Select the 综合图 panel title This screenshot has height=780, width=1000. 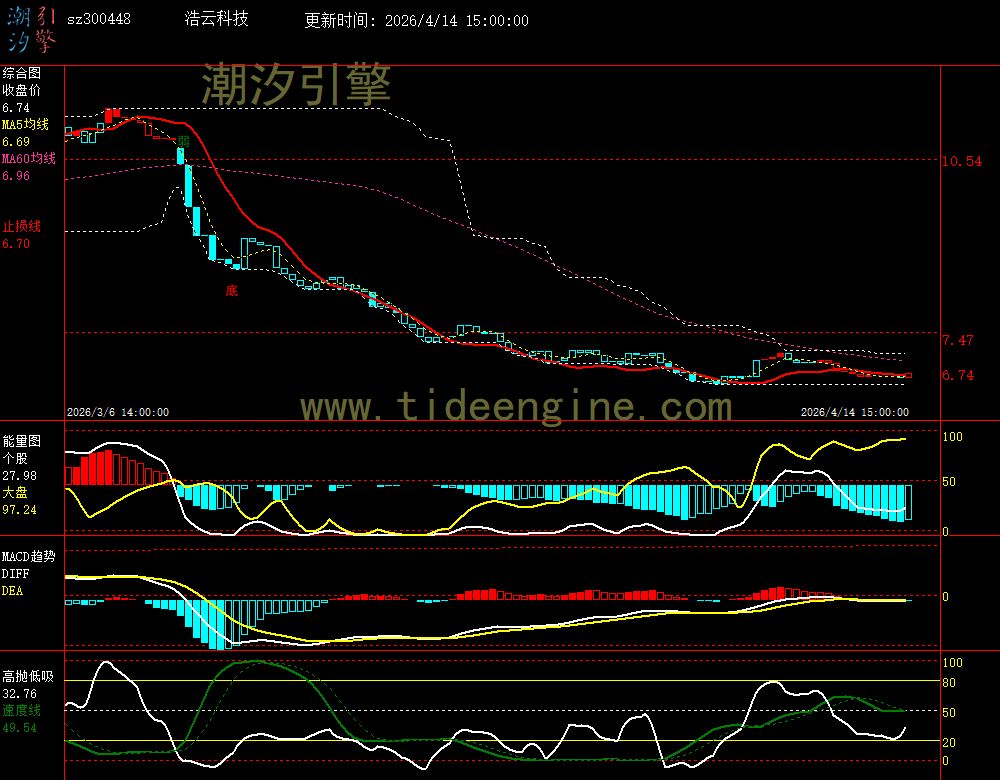click(x=21, y=73)
